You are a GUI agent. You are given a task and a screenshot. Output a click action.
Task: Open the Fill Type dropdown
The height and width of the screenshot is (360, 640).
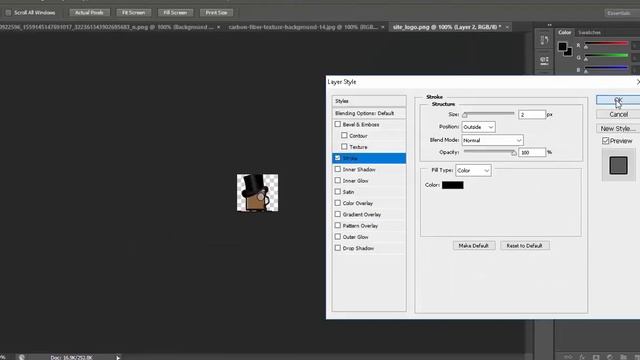[x=473, y=170]
